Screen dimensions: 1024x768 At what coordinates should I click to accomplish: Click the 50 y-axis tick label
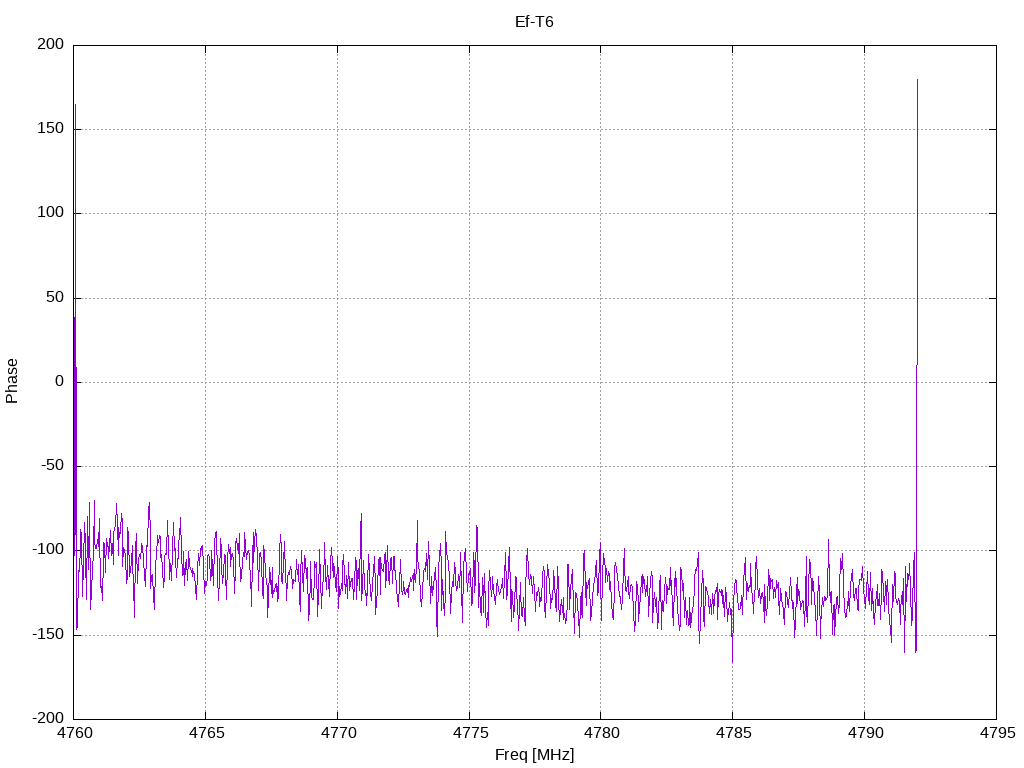pos(56,298)
